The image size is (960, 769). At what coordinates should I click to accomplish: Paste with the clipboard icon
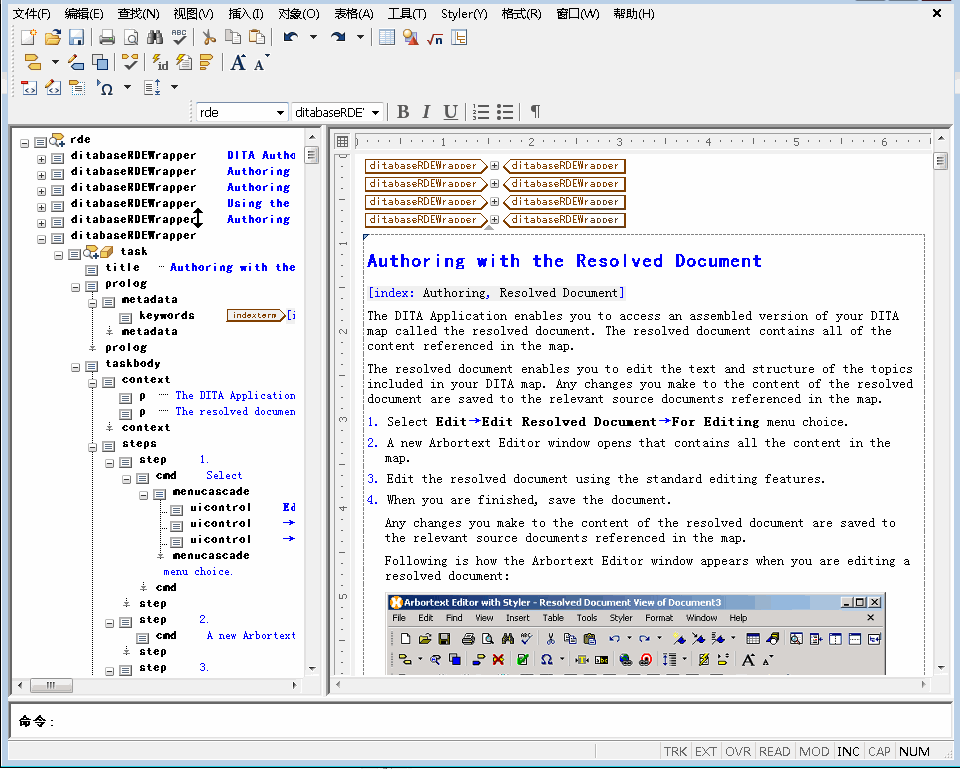tap(258, 37)
